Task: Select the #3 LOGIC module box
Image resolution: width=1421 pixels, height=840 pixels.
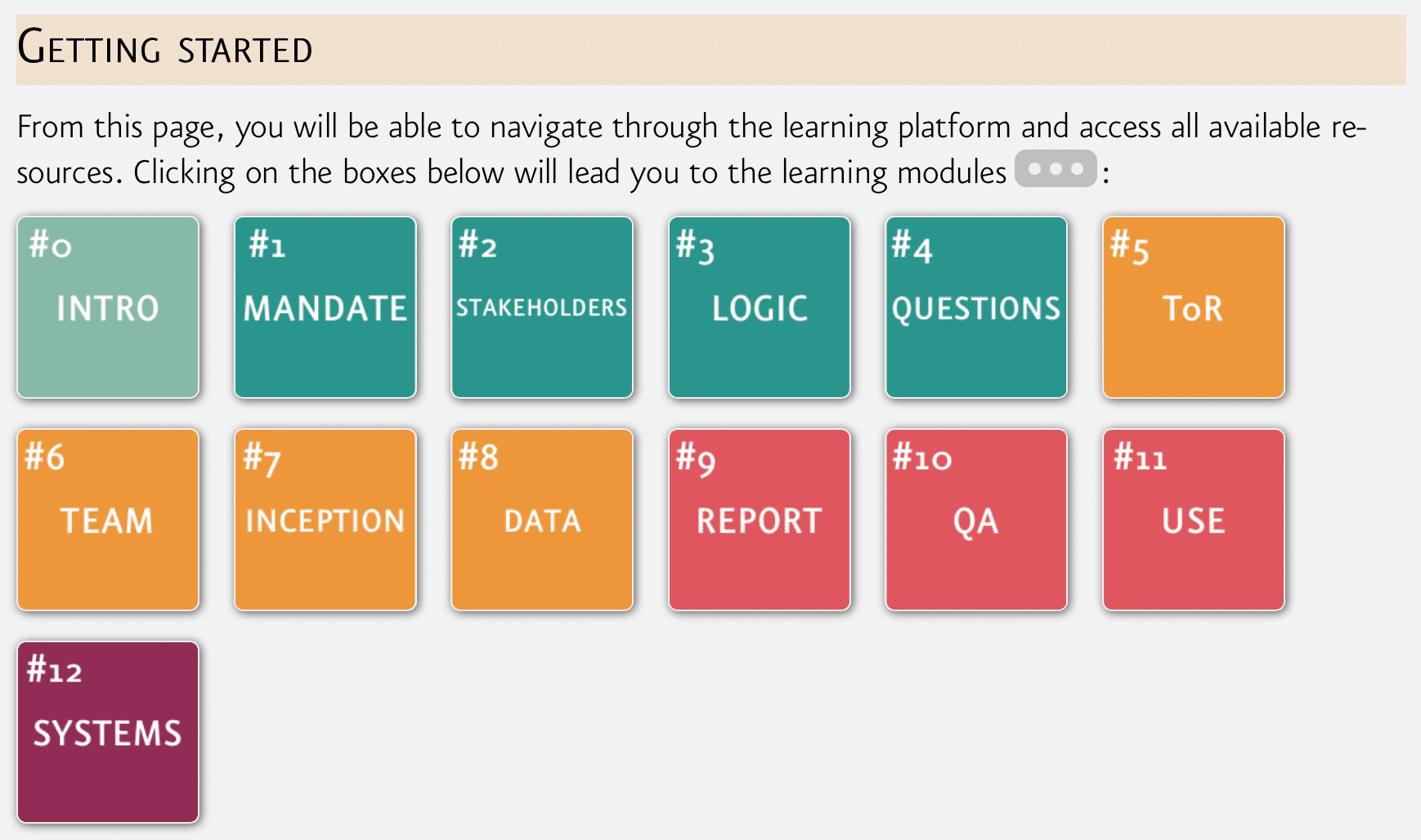Action: 760,308
